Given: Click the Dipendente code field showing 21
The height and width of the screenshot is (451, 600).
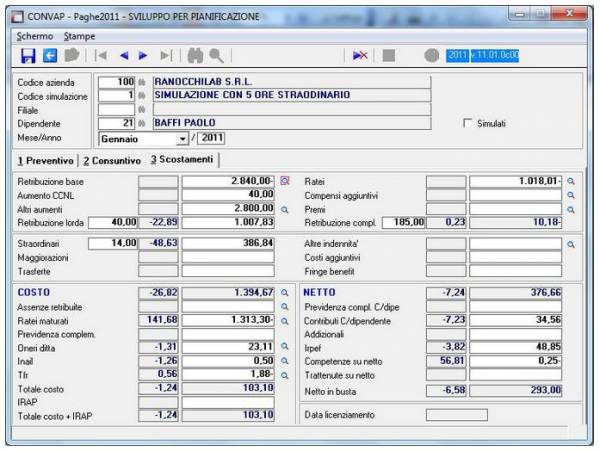Looking at the screenshot, I should tap(116, 123).
